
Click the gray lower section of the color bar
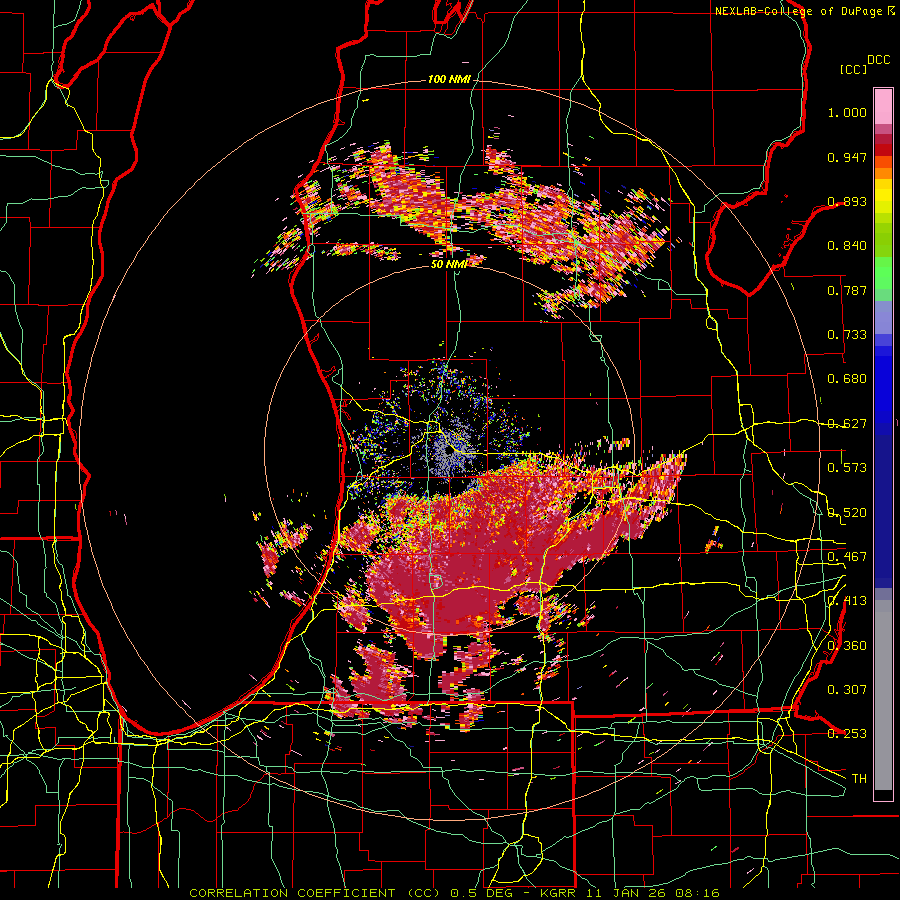point(883,695)
